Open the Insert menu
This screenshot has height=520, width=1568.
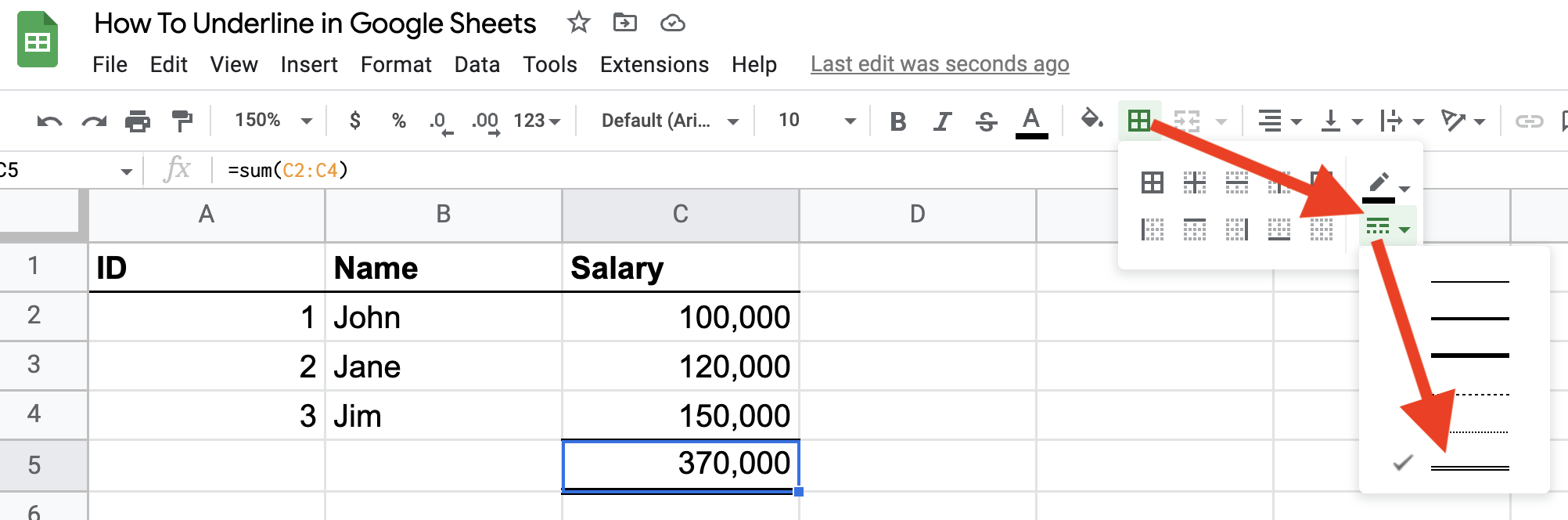(309, 64)
